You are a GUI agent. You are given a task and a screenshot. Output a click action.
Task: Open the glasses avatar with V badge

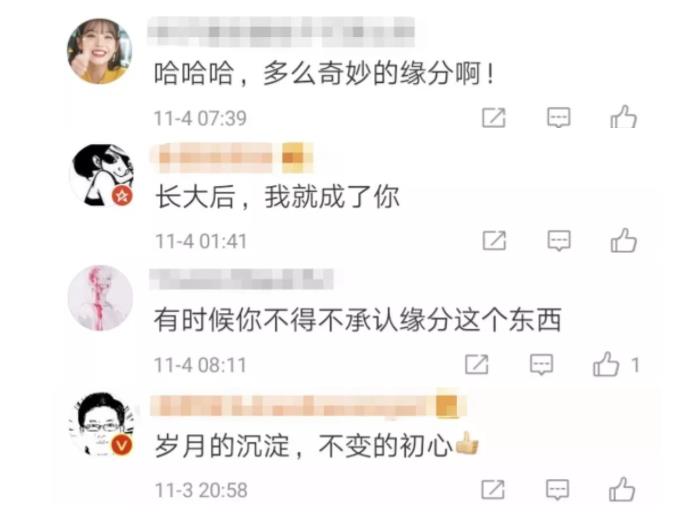(101, 424)
